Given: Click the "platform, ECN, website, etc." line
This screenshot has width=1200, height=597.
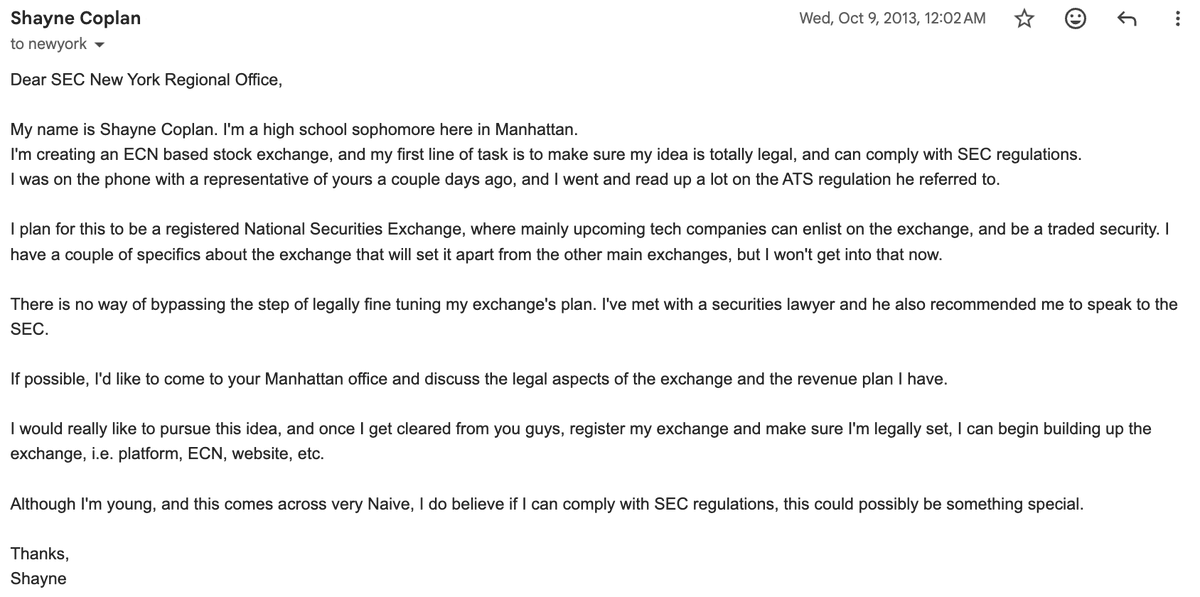Looking at the screenshot, I should (167, 454).
